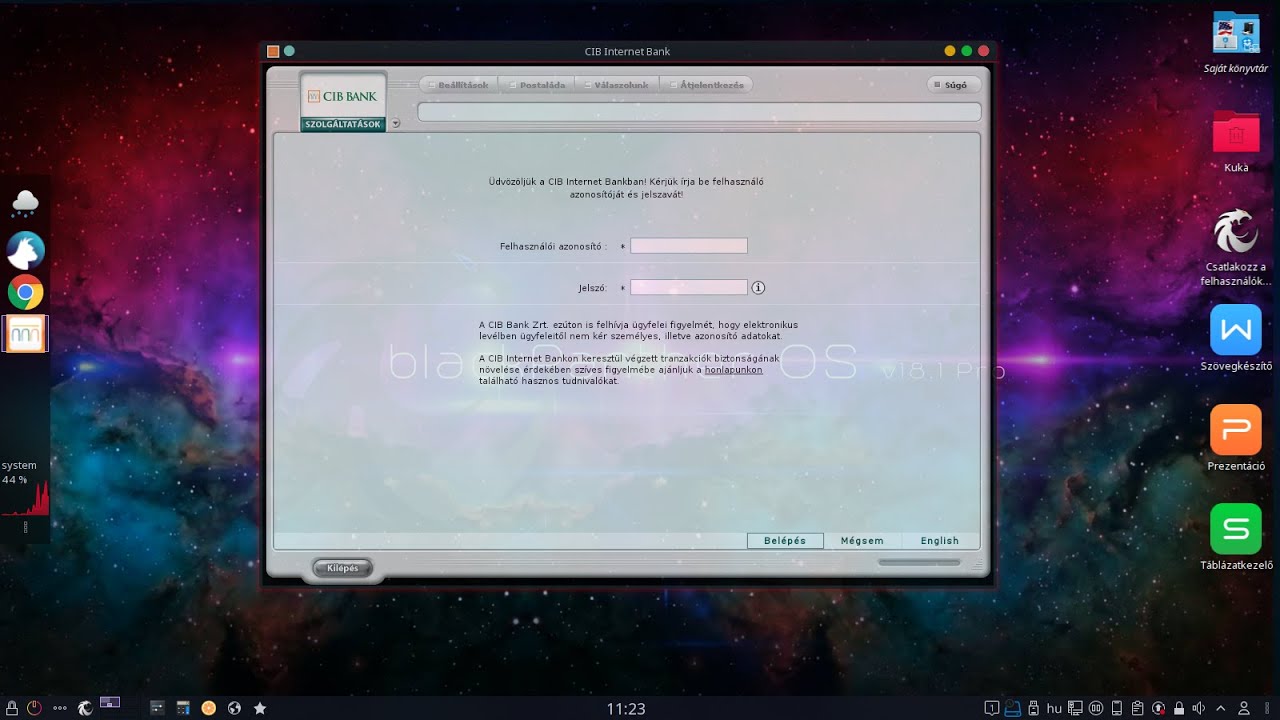1280x720 pixels.
Task: Click the Súgó help button
Action: 953,85
